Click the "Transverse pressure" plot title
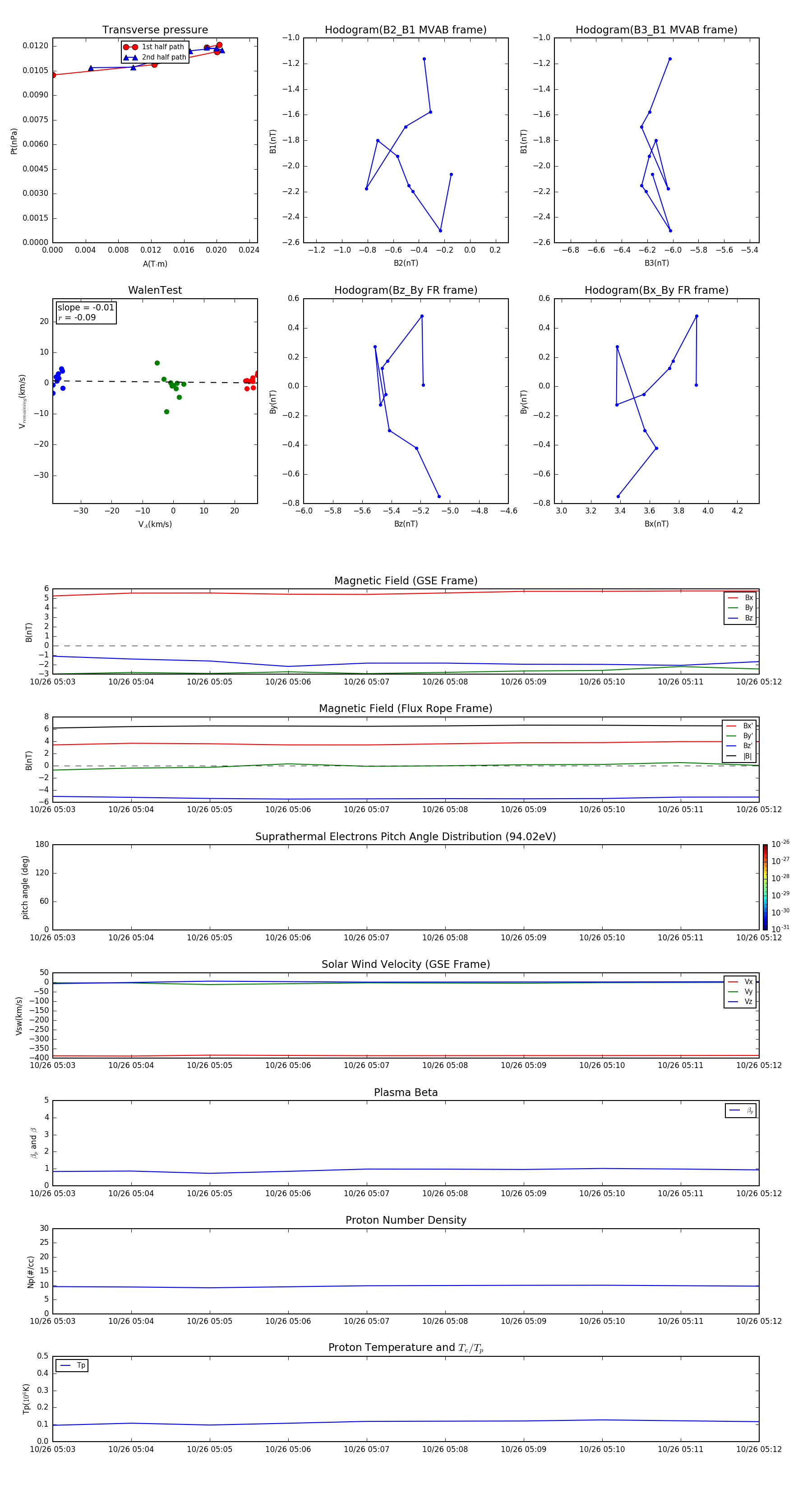Image resolution: width=812 pixels, height=1489 pixels. 155,30
